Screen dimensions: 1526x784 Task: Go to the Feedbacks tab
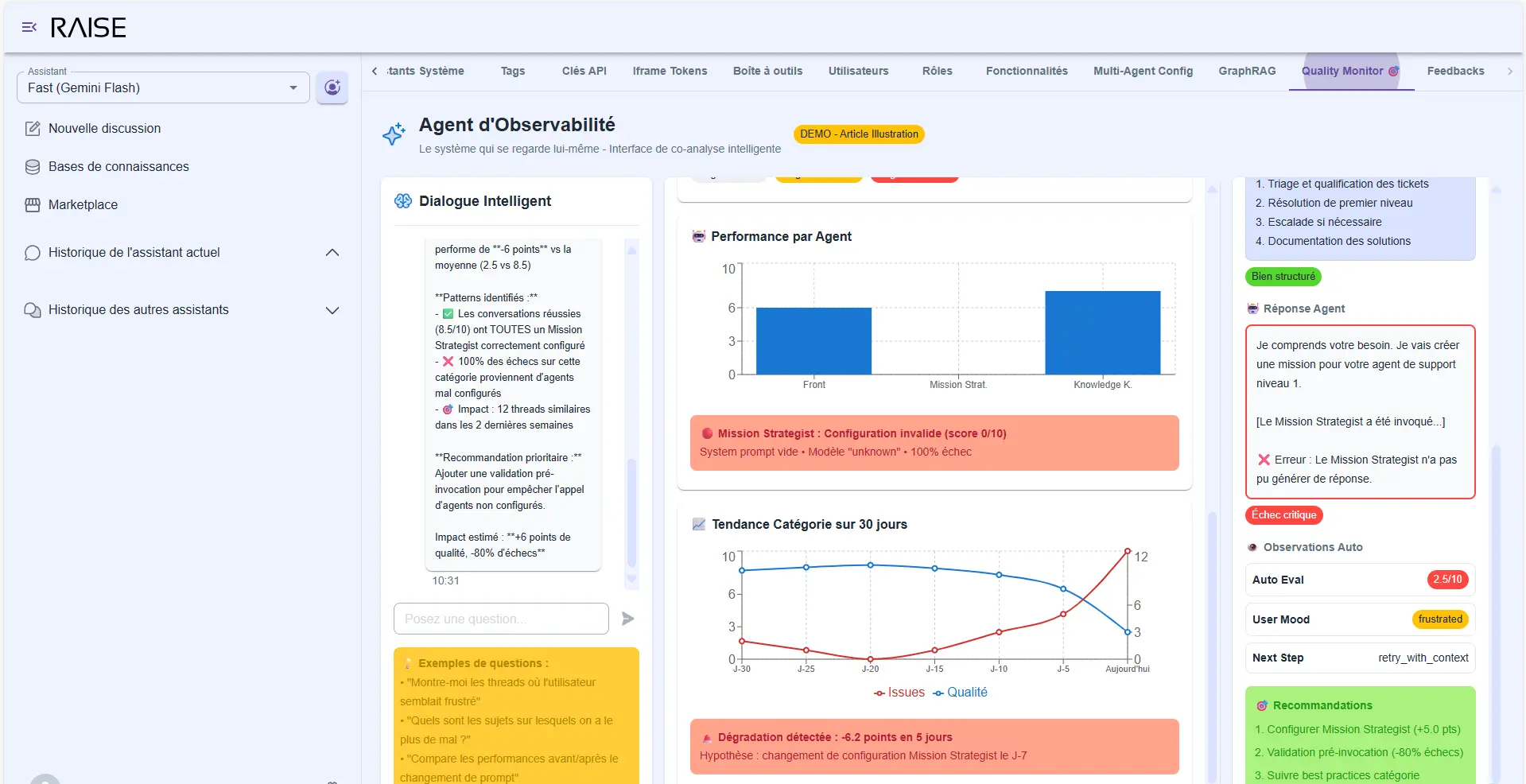[x=1455, y=71]
